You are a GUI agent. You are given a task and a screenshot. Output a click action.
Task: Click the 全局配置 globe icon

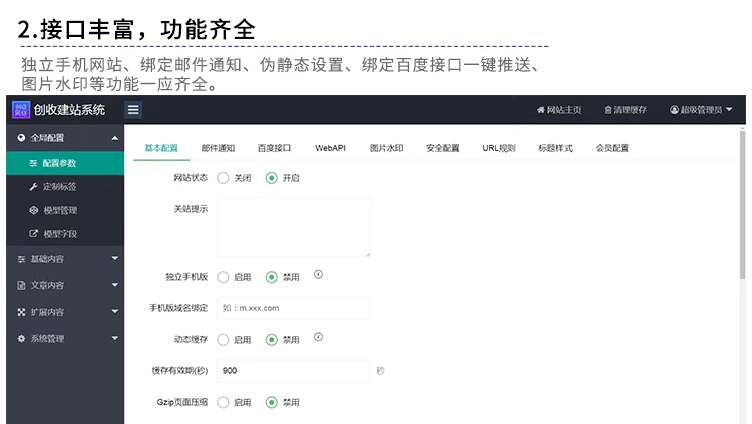click(21, 138)
